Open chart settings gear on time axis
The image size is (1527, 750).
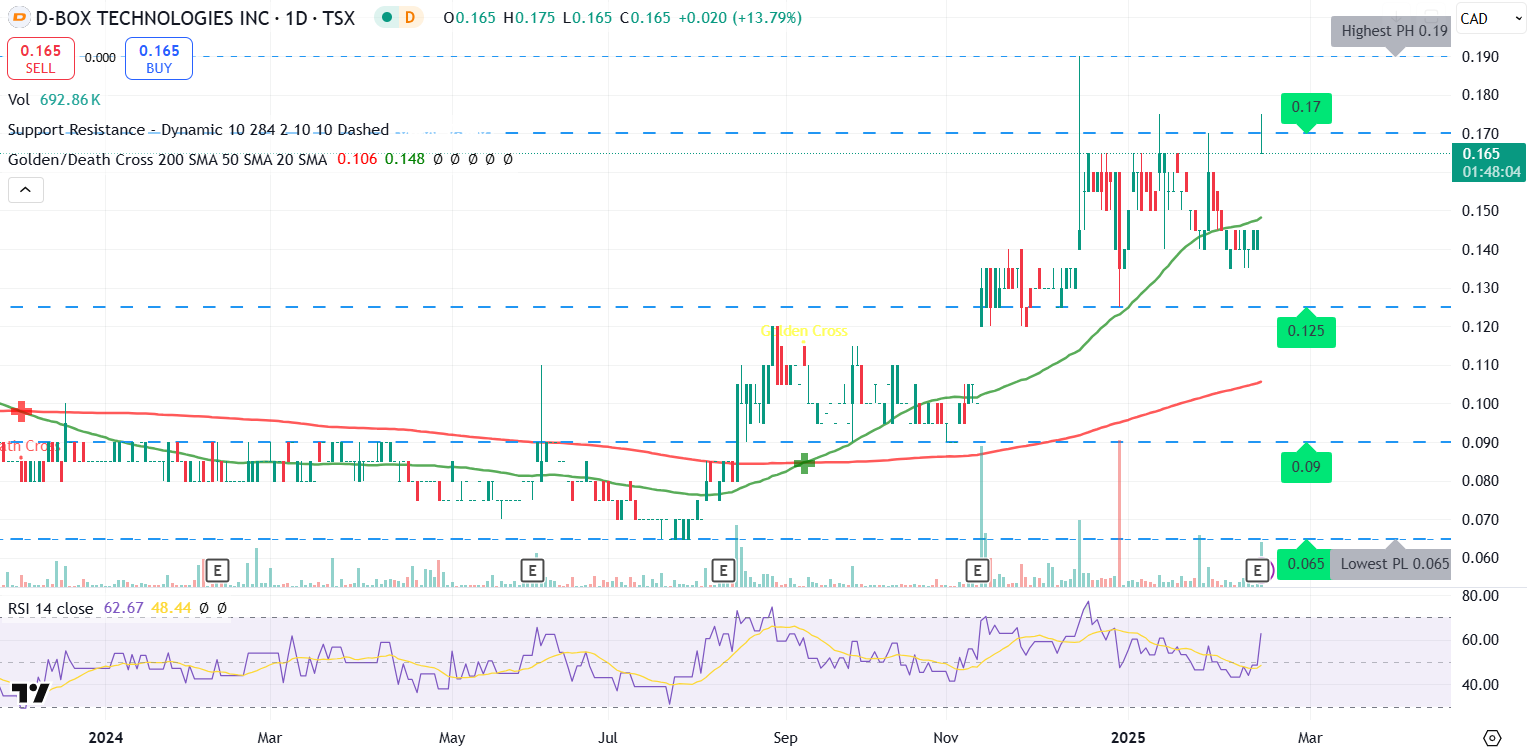coord(1491,738)
